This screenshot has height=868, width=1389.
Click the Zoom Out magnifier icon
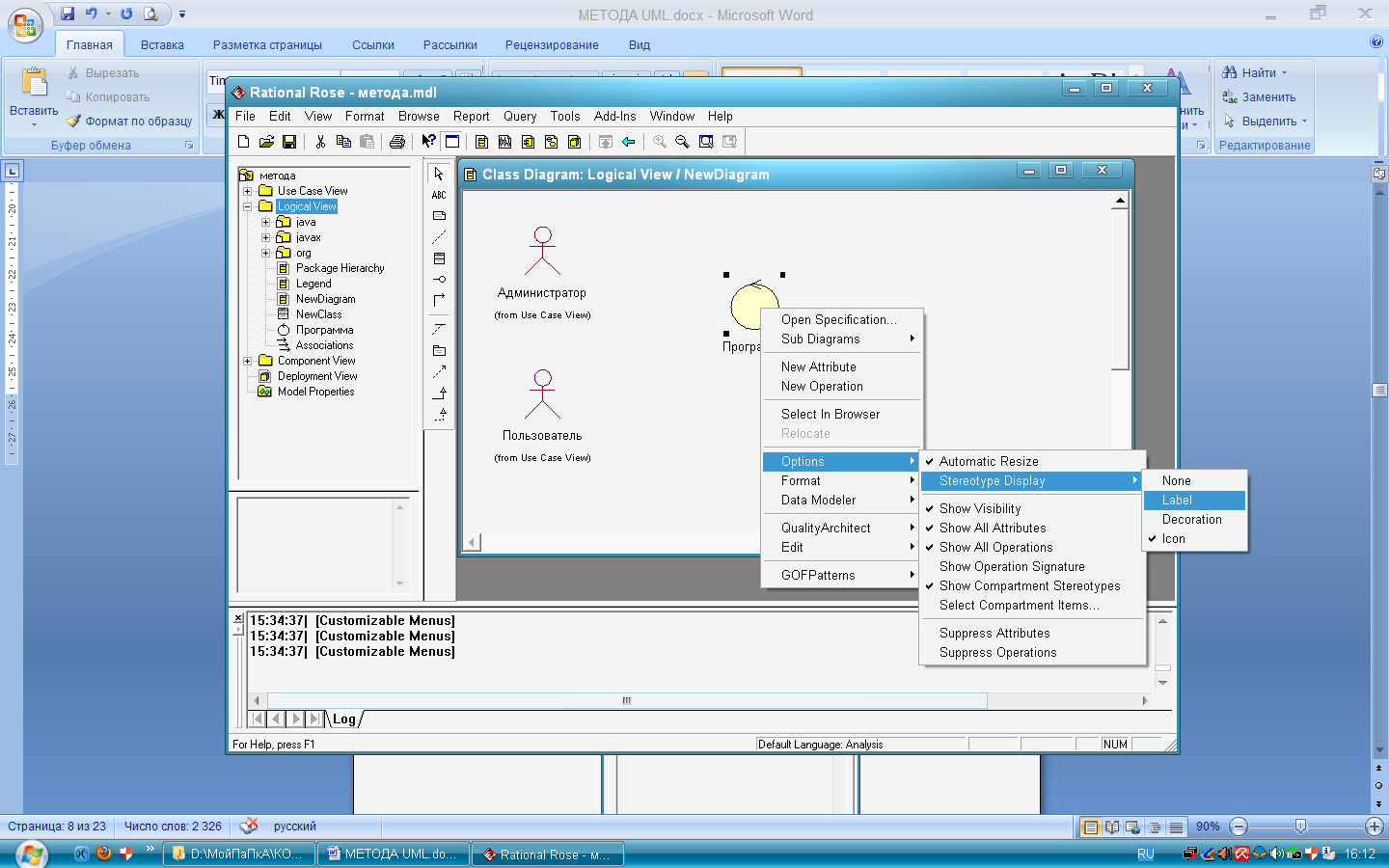tap(682, 142)
